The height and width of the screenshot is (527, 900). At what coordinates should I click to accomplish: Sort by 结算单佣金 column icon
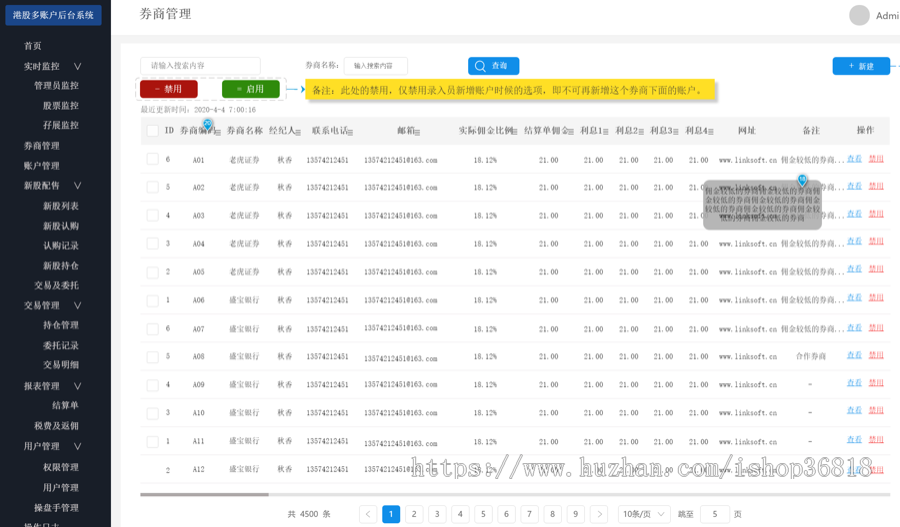(x=571, y=133)
